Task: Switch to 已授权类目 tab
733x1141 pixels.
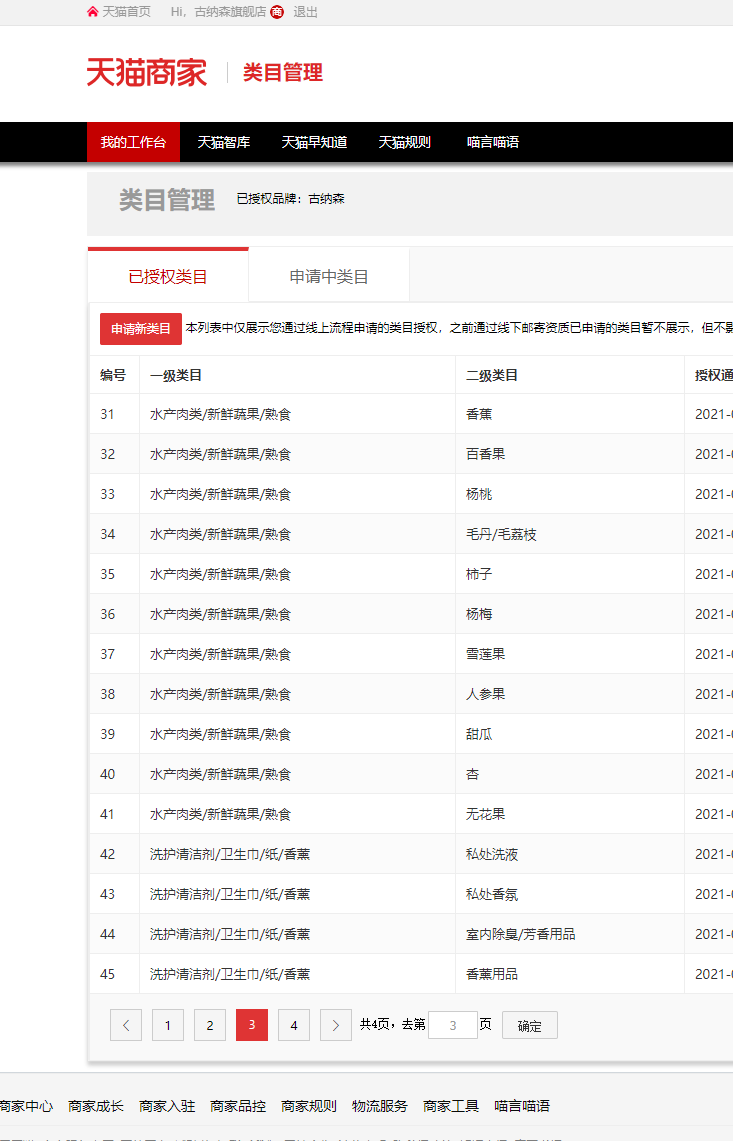Action: pyautogui.click(x=168, y=277)
